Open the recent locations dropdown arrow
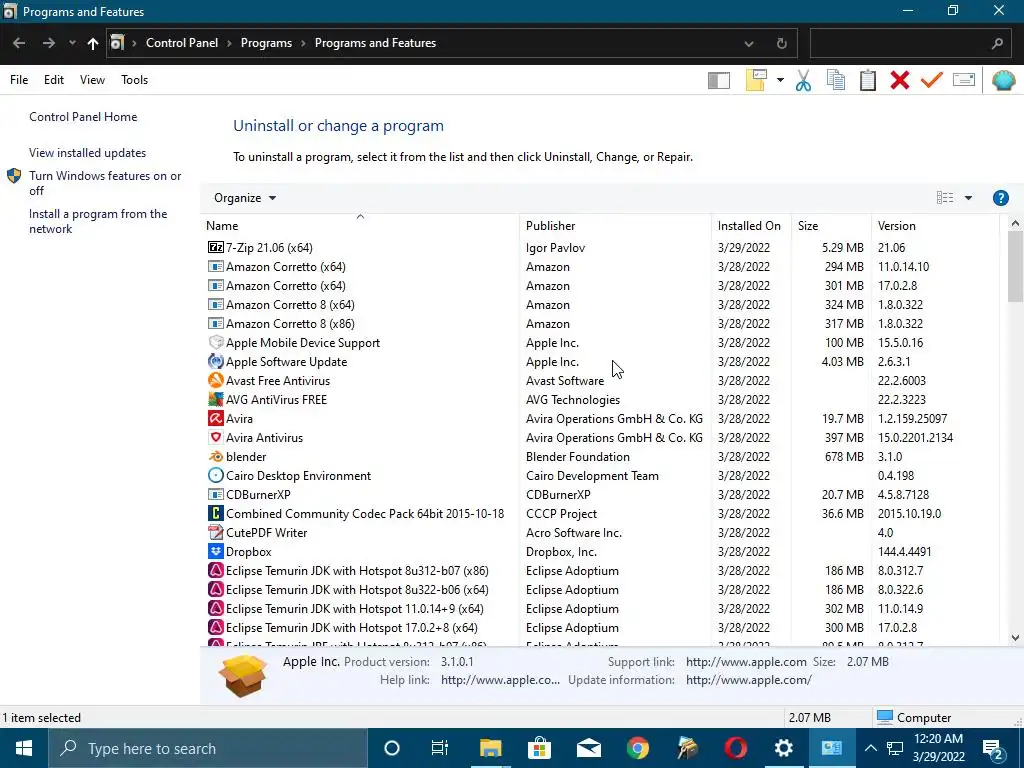Viewport: 1024px width, 768px height. tap(72, 43)
